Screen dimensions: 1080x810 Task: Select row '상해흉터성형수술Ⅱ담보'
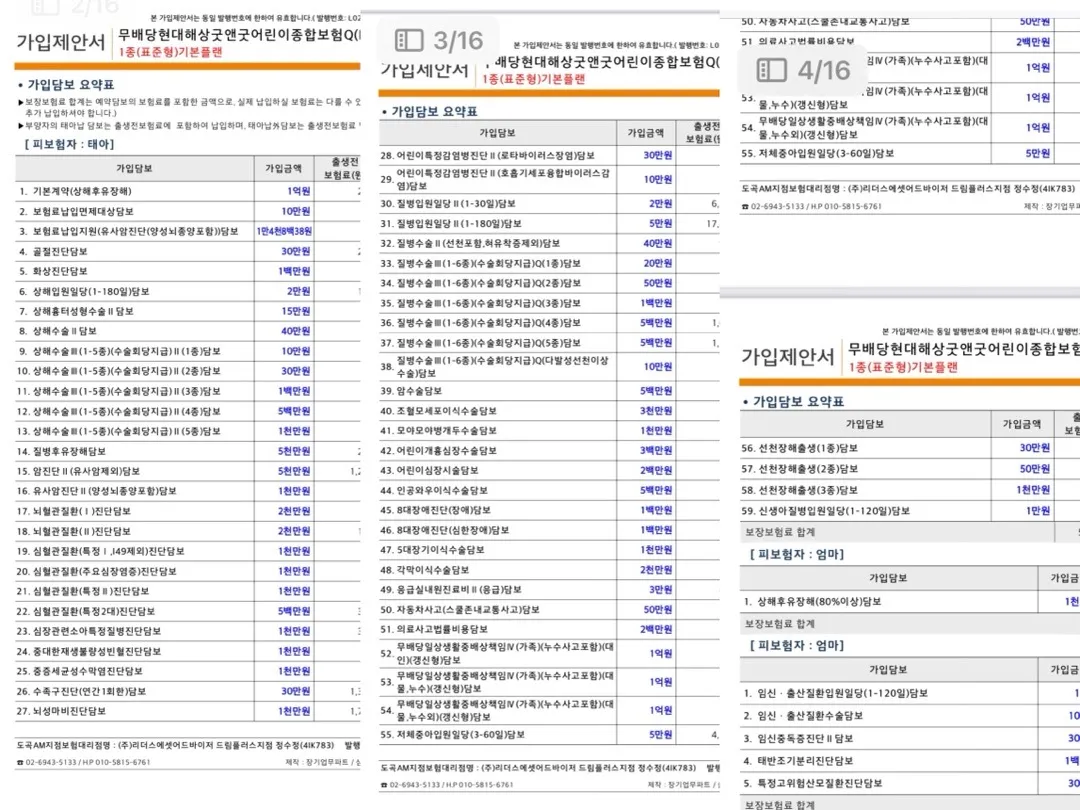coord(187,311)
